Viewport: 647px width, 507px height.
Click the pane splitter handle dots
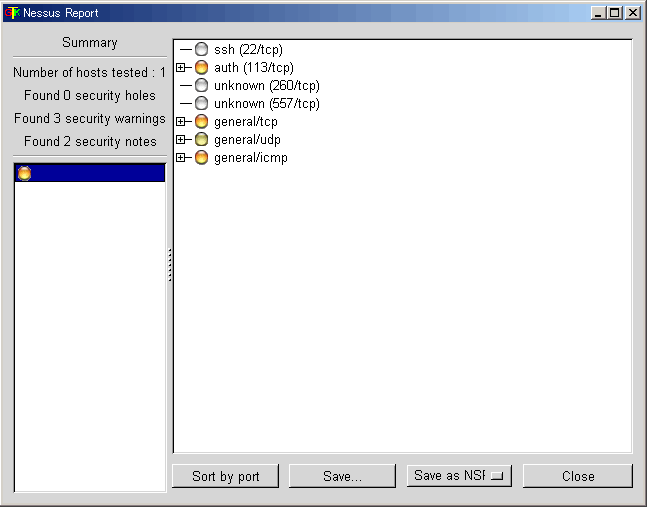(170, 265)
